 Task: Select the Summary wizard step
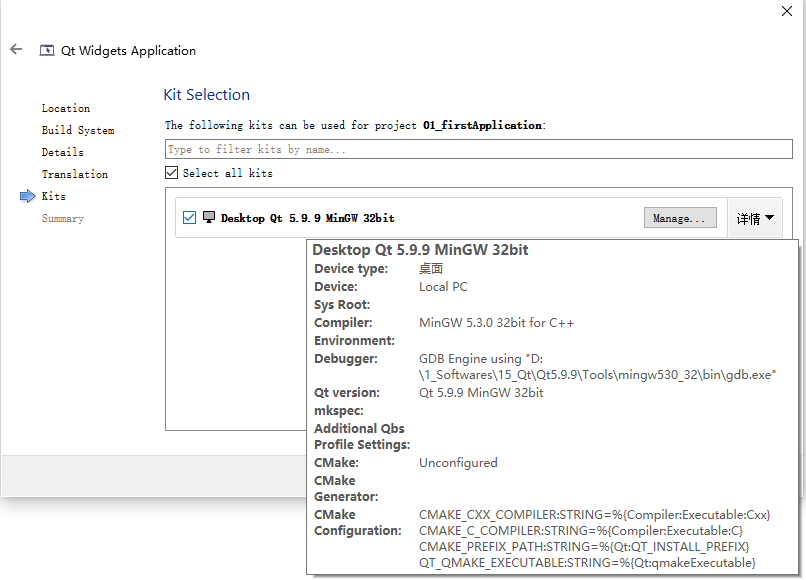coord(63,218)
